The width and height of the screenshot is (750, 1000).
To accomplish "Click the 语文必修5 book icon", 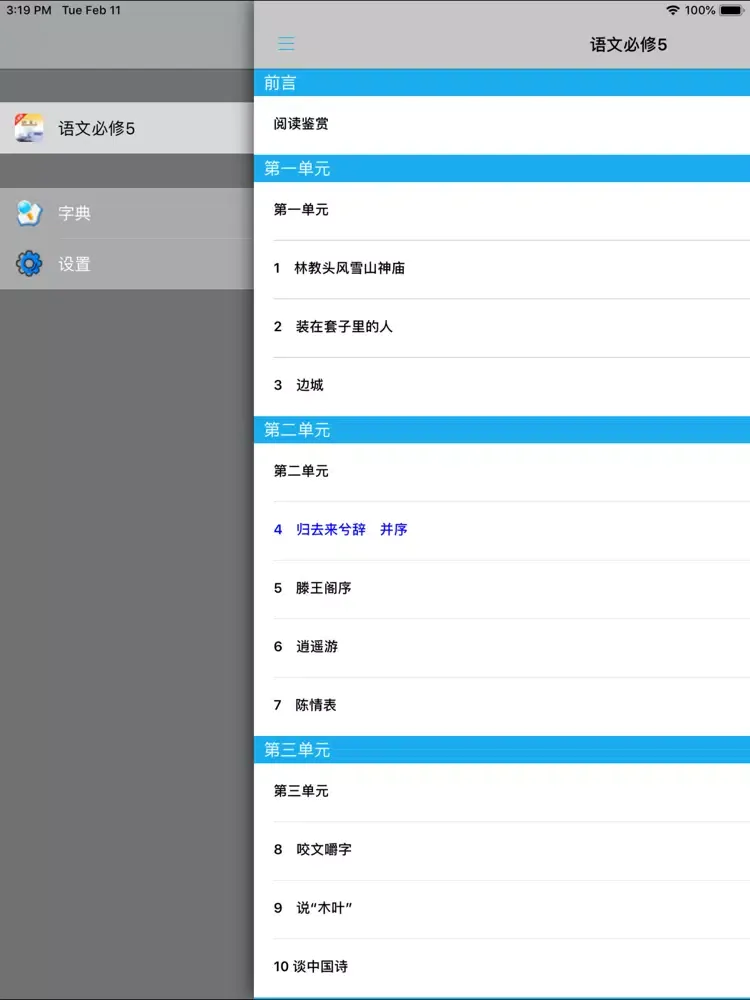I will tap(29, 128).
